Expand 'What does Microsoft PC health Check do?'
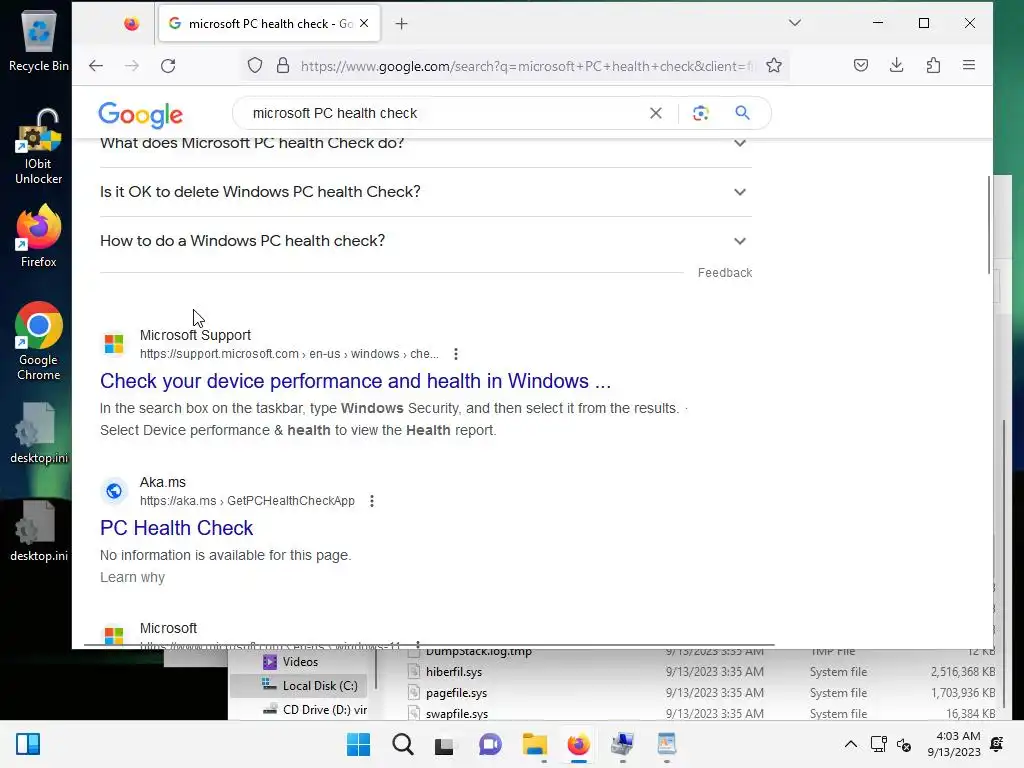Screen dimensions: 1024x768 (x=425, y=143)
